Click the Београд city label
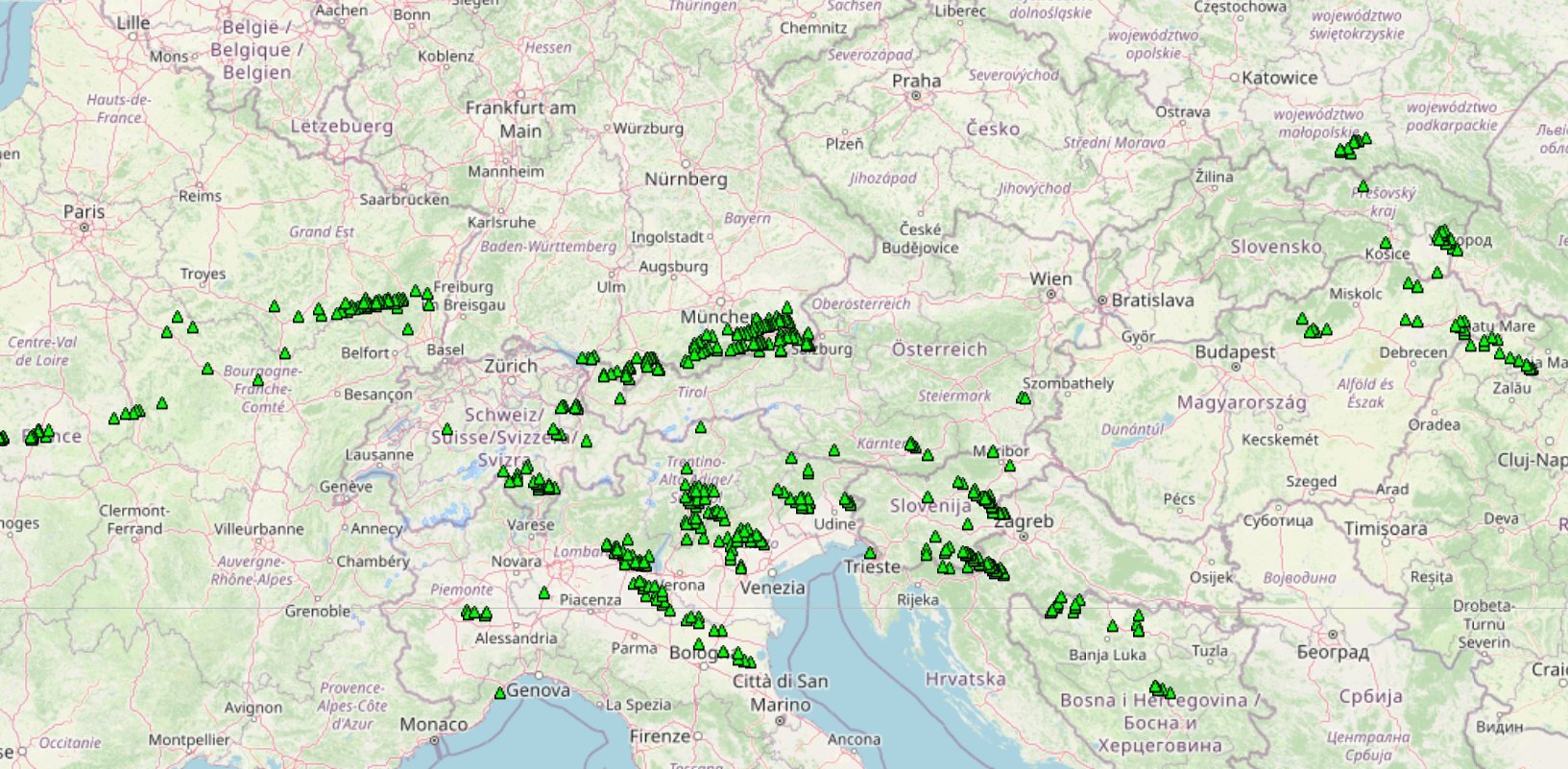 pos(1332,653)
